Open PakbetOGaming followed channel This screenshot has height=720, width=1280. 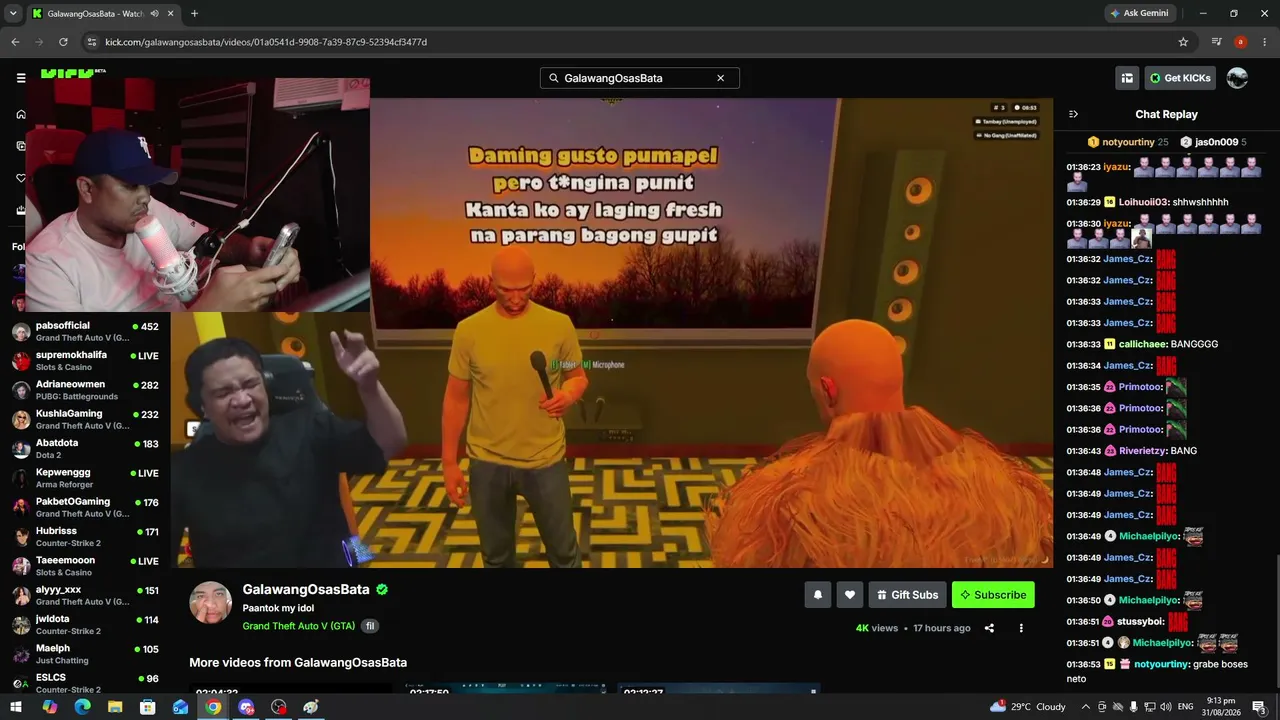[85, 507]
